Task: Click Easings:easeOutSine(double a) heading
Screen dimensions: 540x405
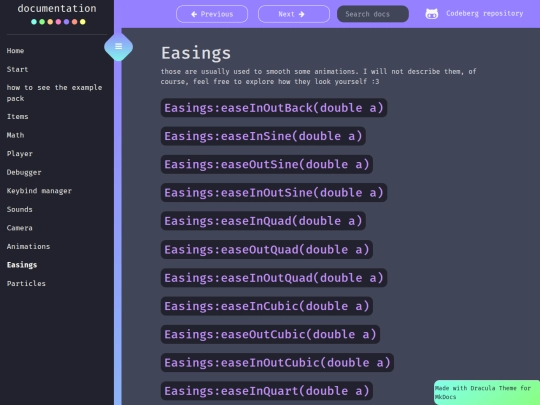Action: [x=267, y=164]
